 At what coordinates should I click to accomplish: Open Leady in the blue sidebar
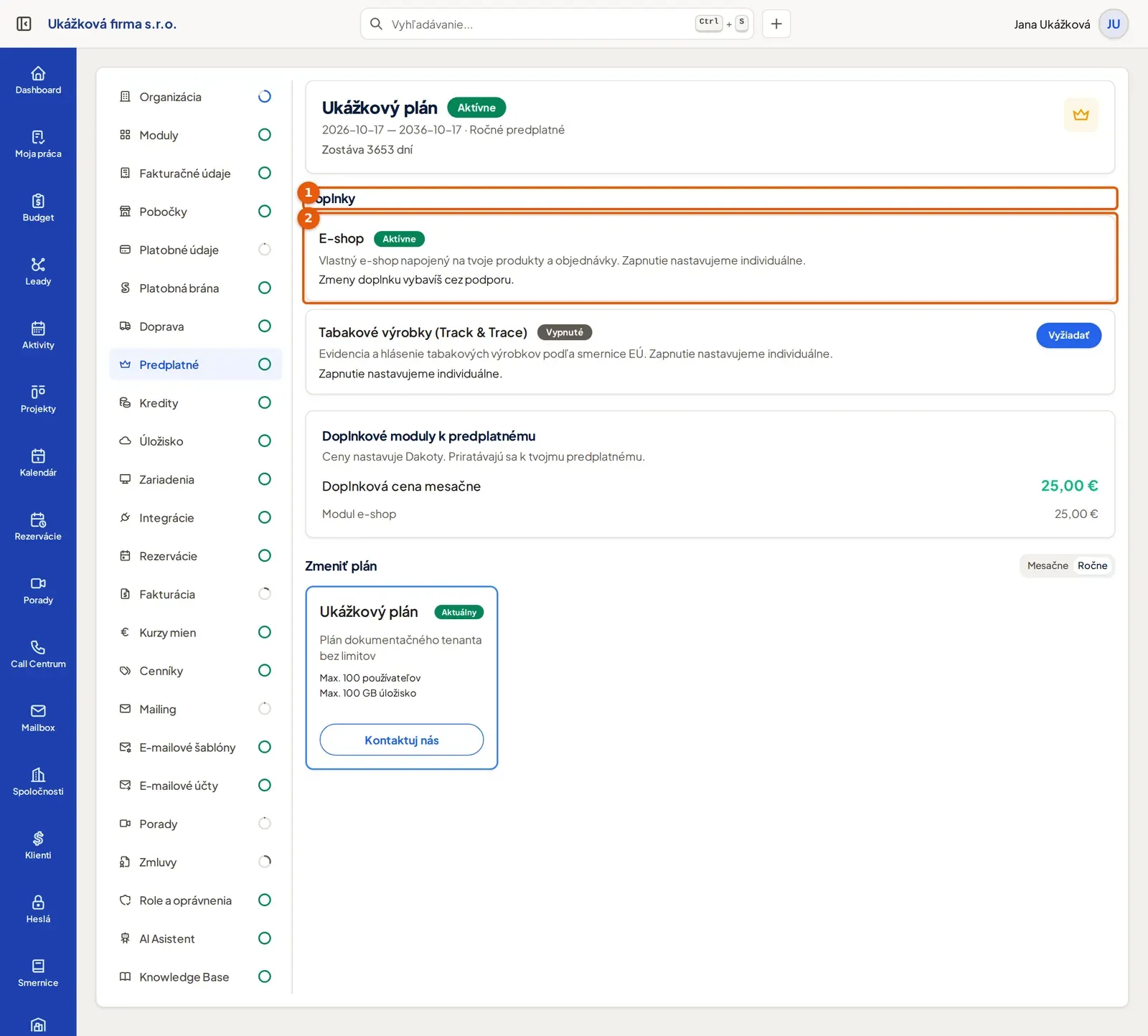(38, 272)
